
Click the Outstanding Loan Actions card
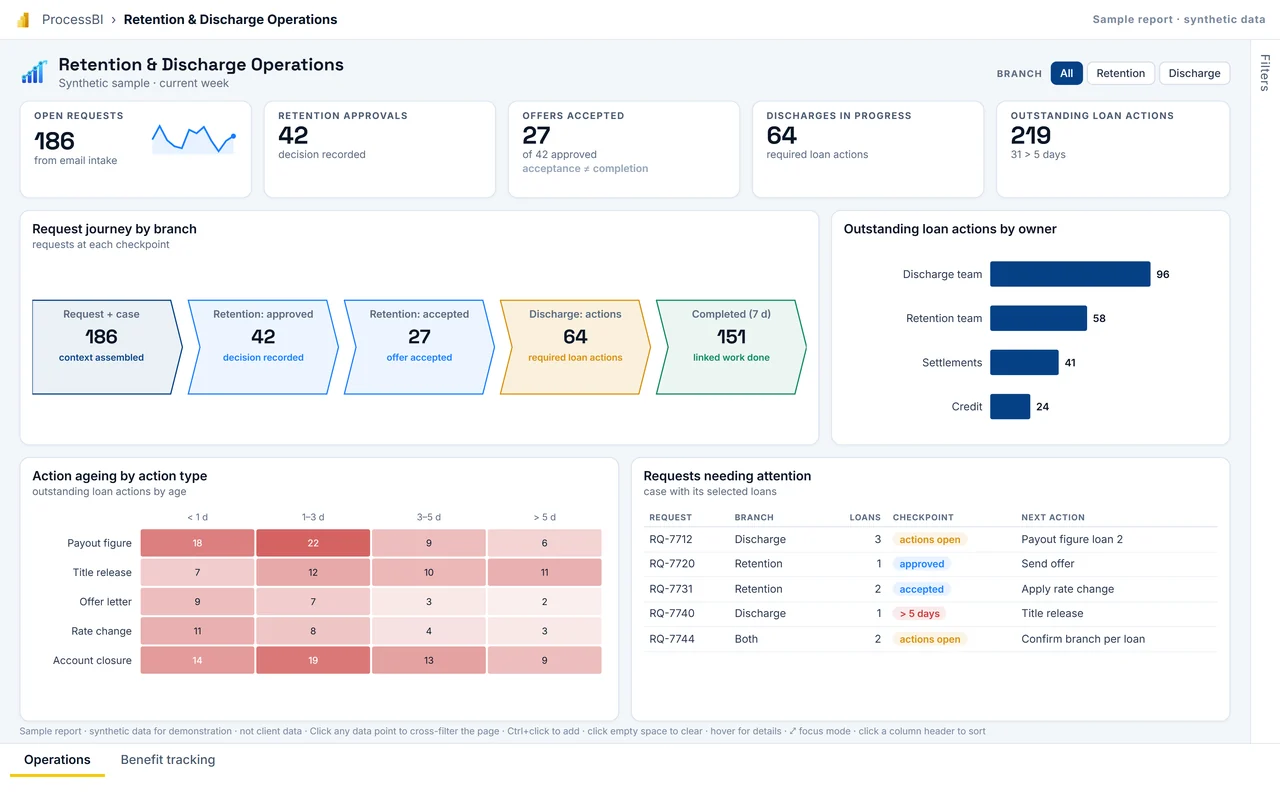(x=1112, y=149)
